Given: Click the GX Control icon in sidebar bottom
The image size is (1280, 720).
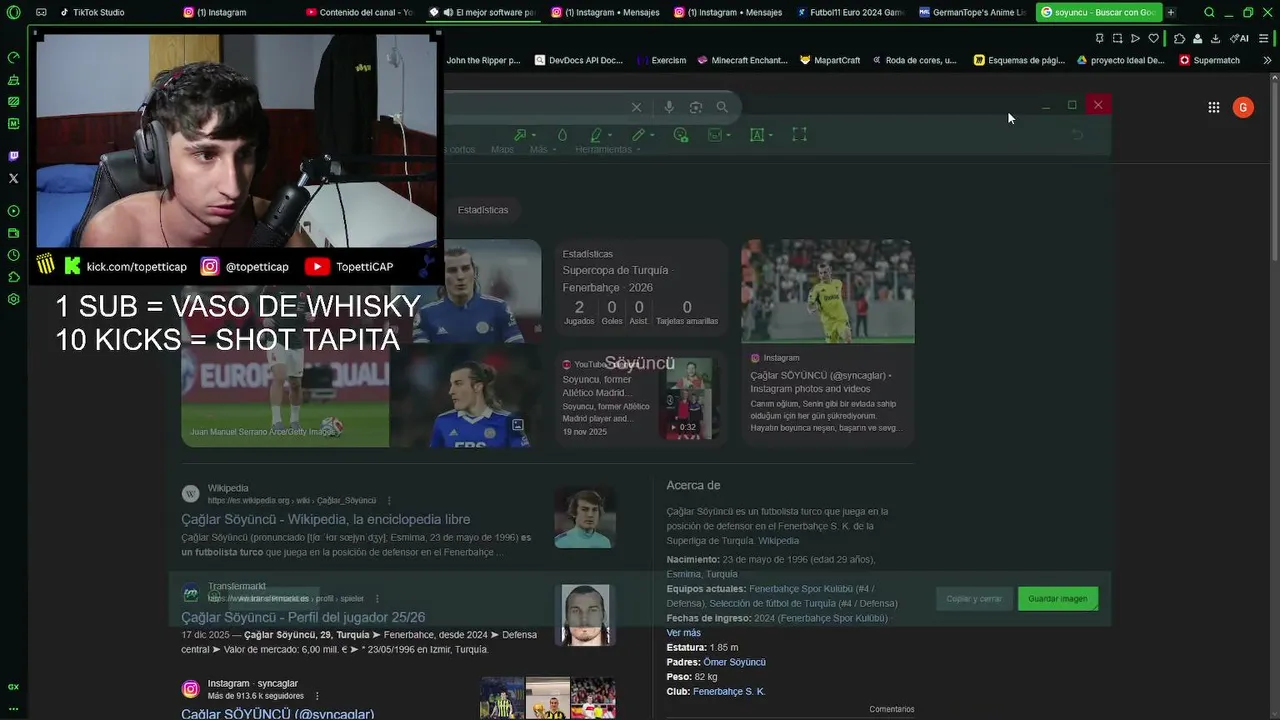Looking at the screenshot, I should point(13,687).
